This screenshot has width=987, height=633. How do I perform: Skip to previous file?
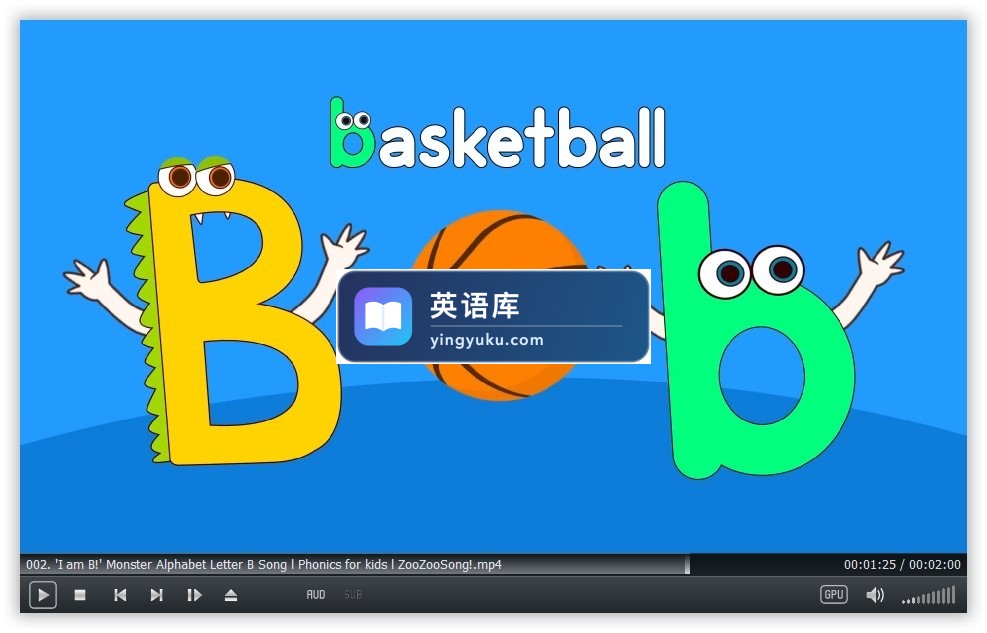(x=120, y=595)
